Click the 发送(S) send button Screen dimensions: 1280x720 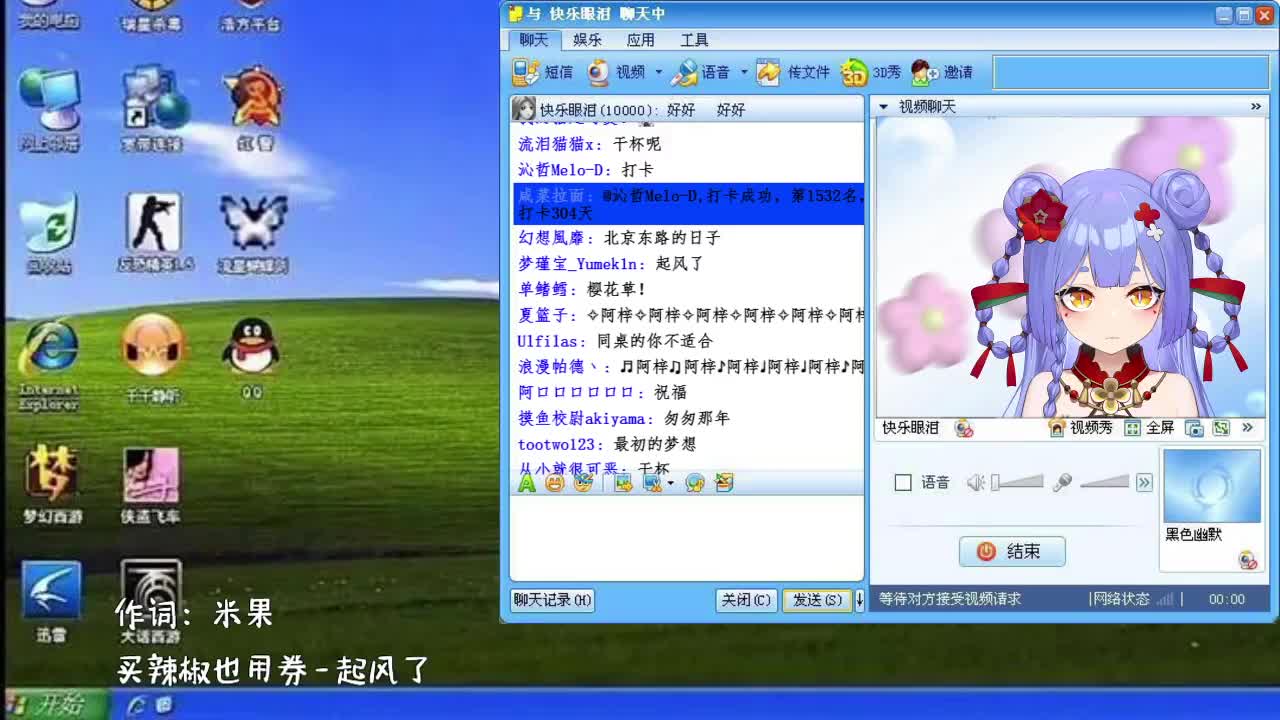click(817, 600)
